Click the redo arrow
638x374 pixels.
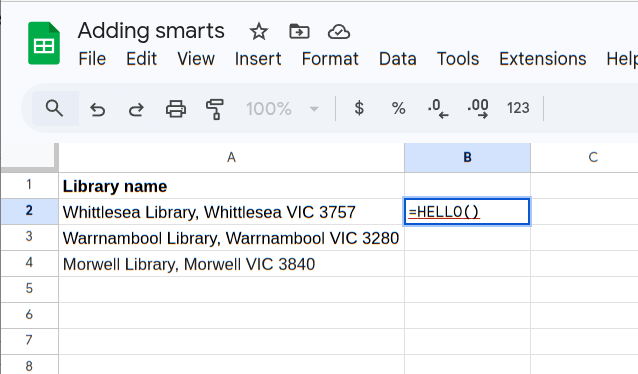click(136, 109)
